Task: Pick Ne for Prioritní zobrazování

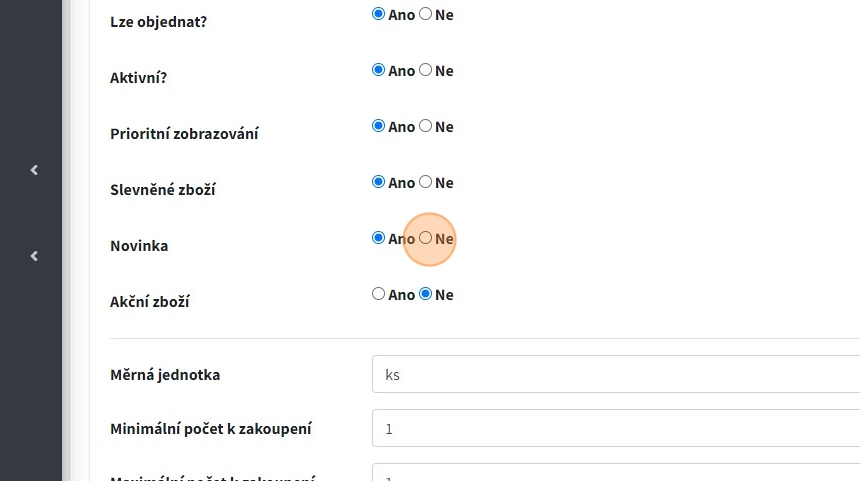Action: click(426, 127)
